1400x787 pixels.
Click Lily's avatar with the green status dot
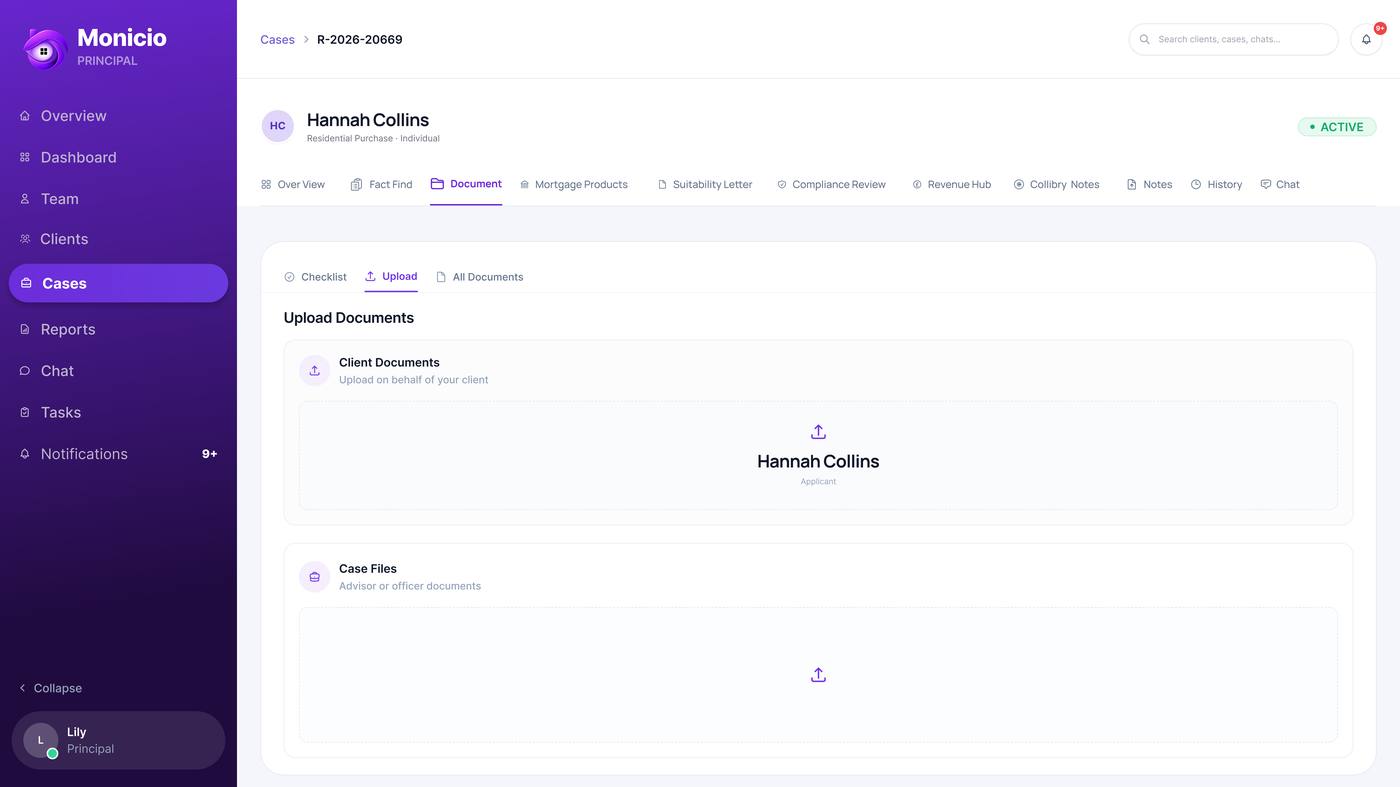pyautogui.click(x=41, y=741)
